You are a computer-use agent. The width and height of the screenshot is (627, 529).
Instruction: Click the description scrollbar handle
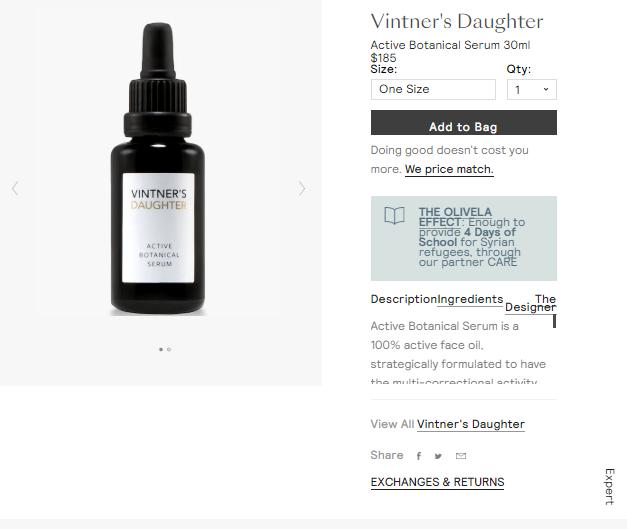554,321
